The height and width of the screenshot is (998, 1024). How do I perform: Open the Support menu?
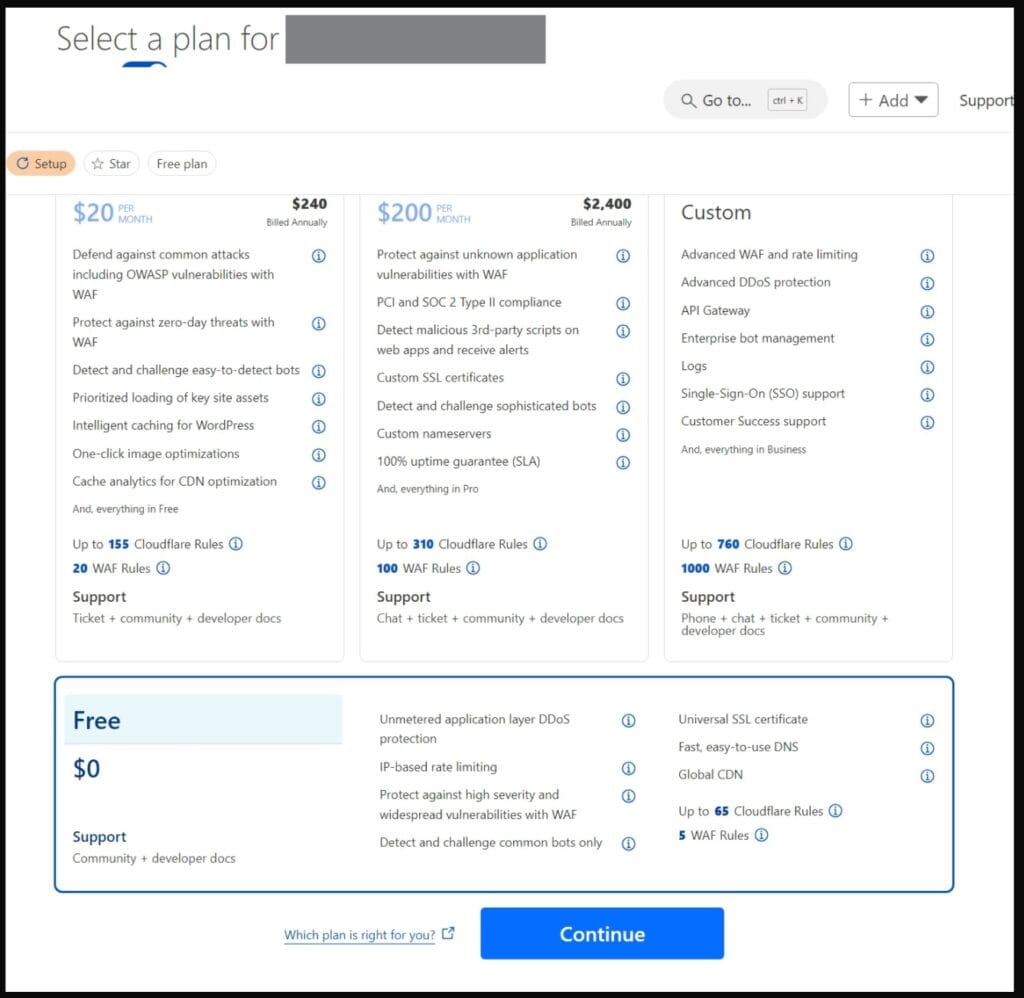pyautogui.click(x=986, y=99)
